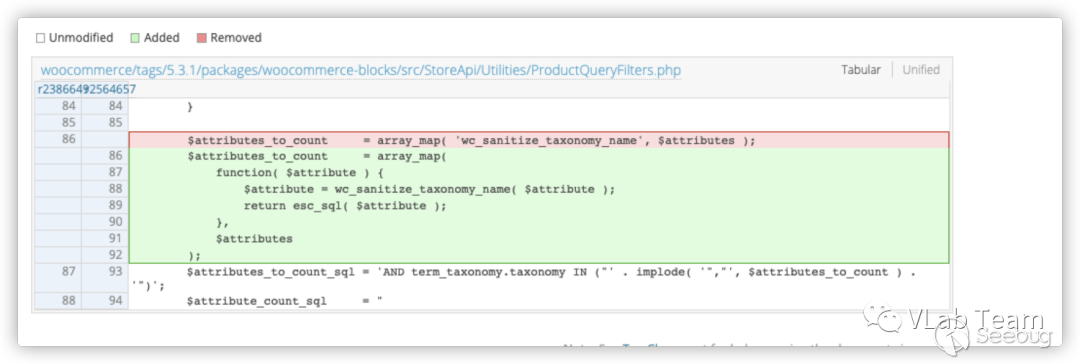
Task: Open new revision 2564657 link
Action: coord(111,90)
